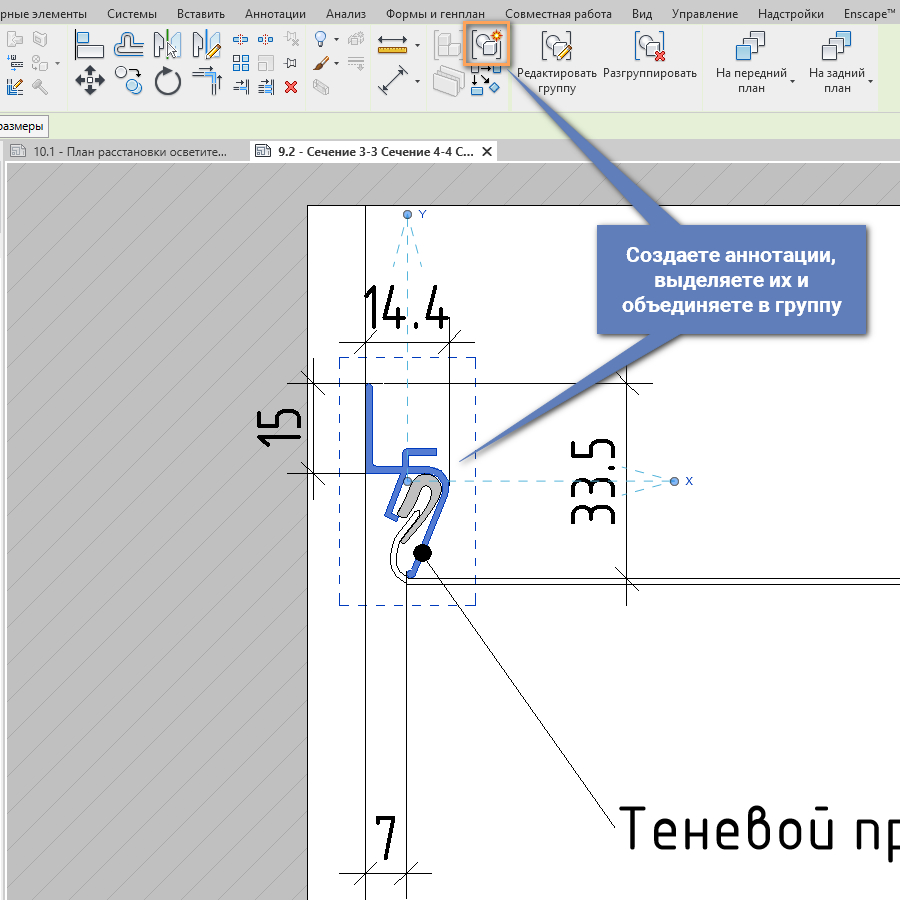
Task: Open the Аннотации ribbon tab
Action: (275, 14)
